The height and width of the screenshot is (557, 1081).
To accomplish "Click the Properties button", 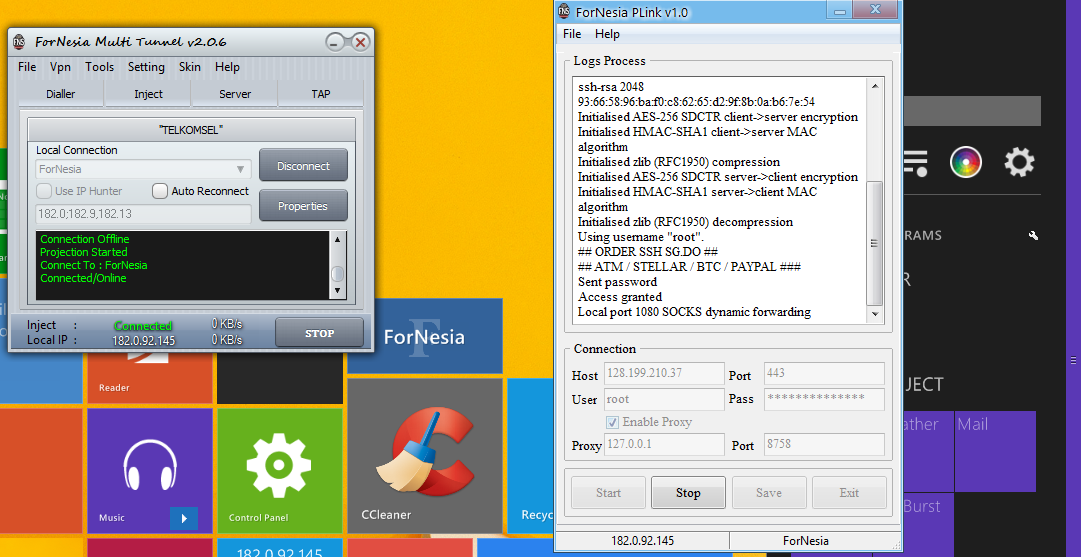I will [x=303, y=205].
